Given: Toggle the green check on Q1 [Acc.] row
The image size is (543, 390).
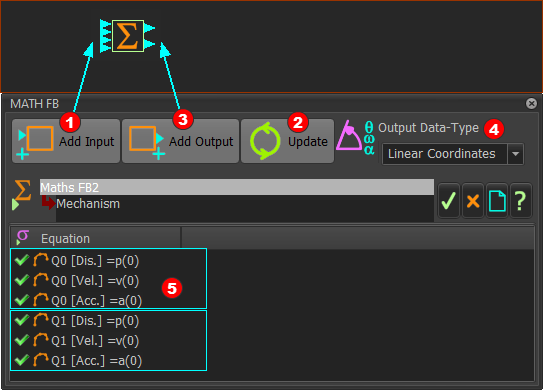Looking at the screenshot, I should 22,360.
